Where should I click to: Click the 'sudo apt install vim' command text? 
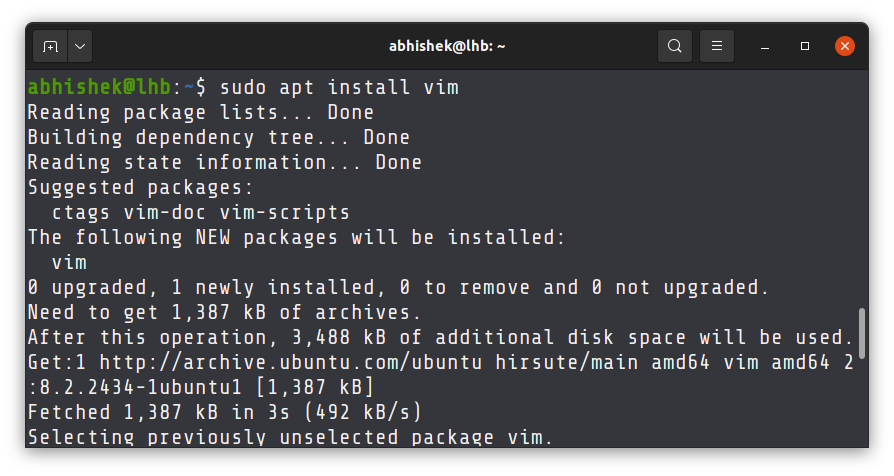point(338,87)
